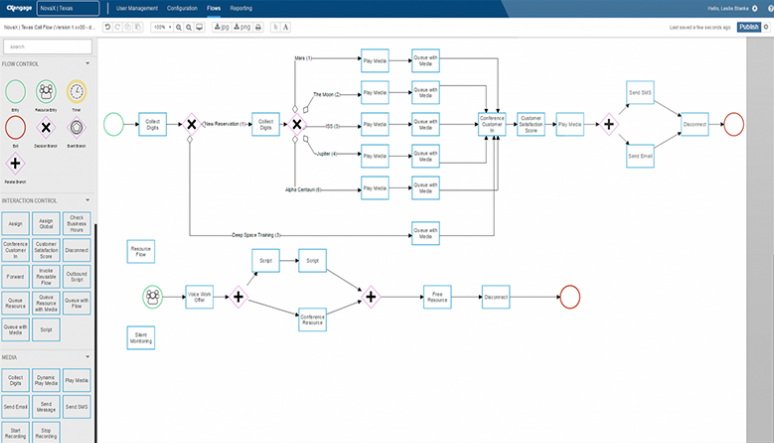The image size is (774, 443).
Task: Select the parallel plus diamond before Send SMS
Action: coord(609,124)
